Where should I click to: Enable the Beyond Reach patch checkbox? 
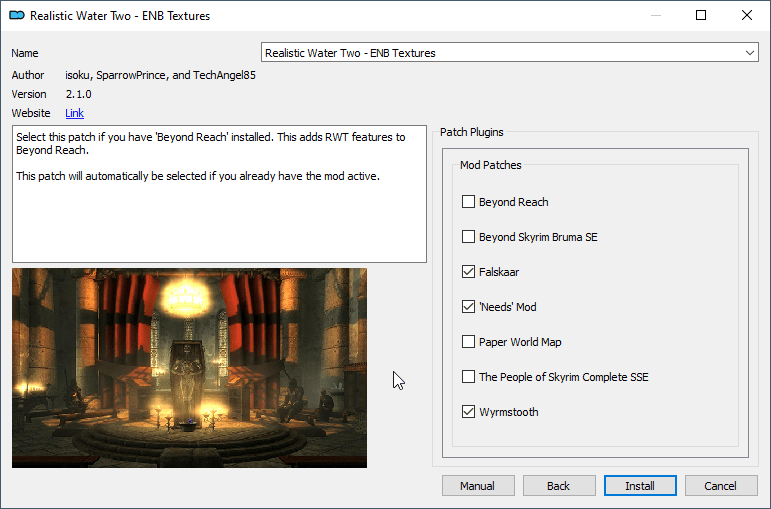468,202
